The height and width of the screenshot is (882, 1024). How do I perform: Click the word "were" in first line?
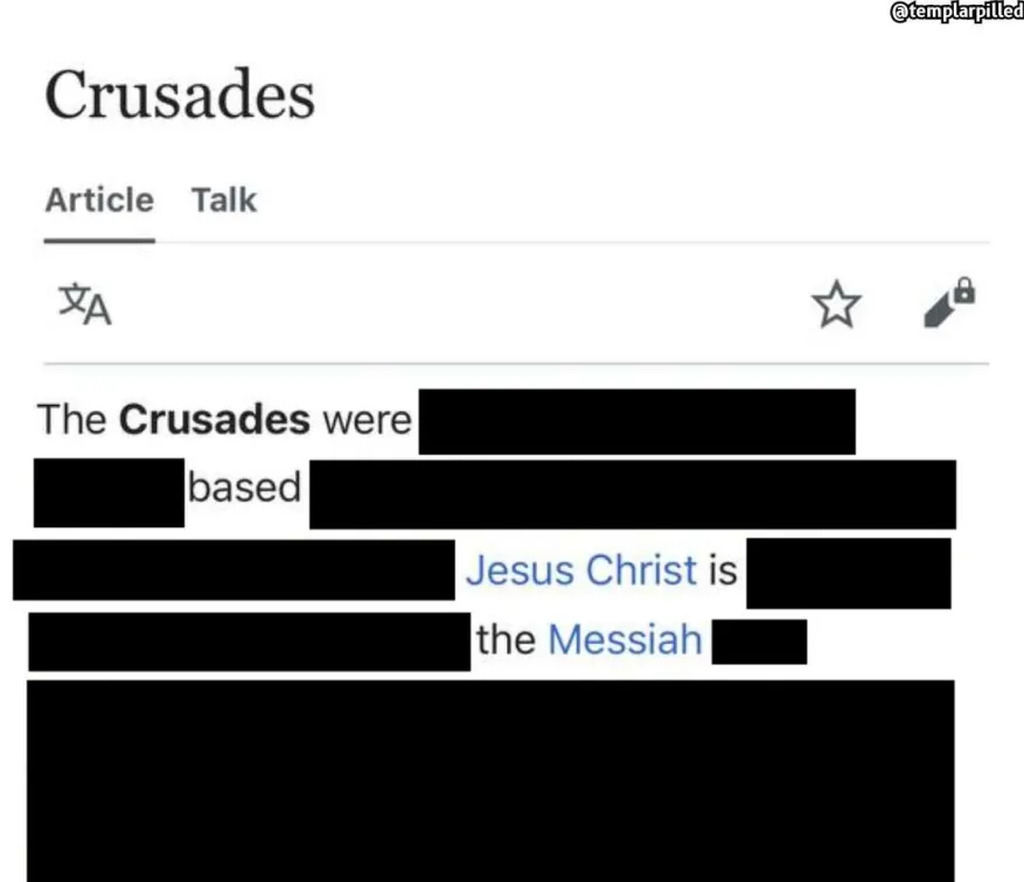click(x=366, y=420)
